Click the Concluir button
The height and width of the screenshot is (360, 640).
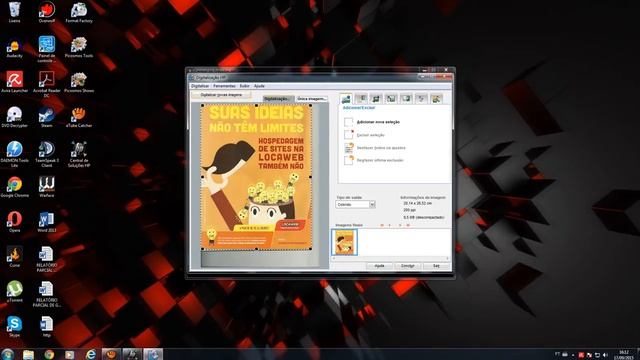coord(407,266)
